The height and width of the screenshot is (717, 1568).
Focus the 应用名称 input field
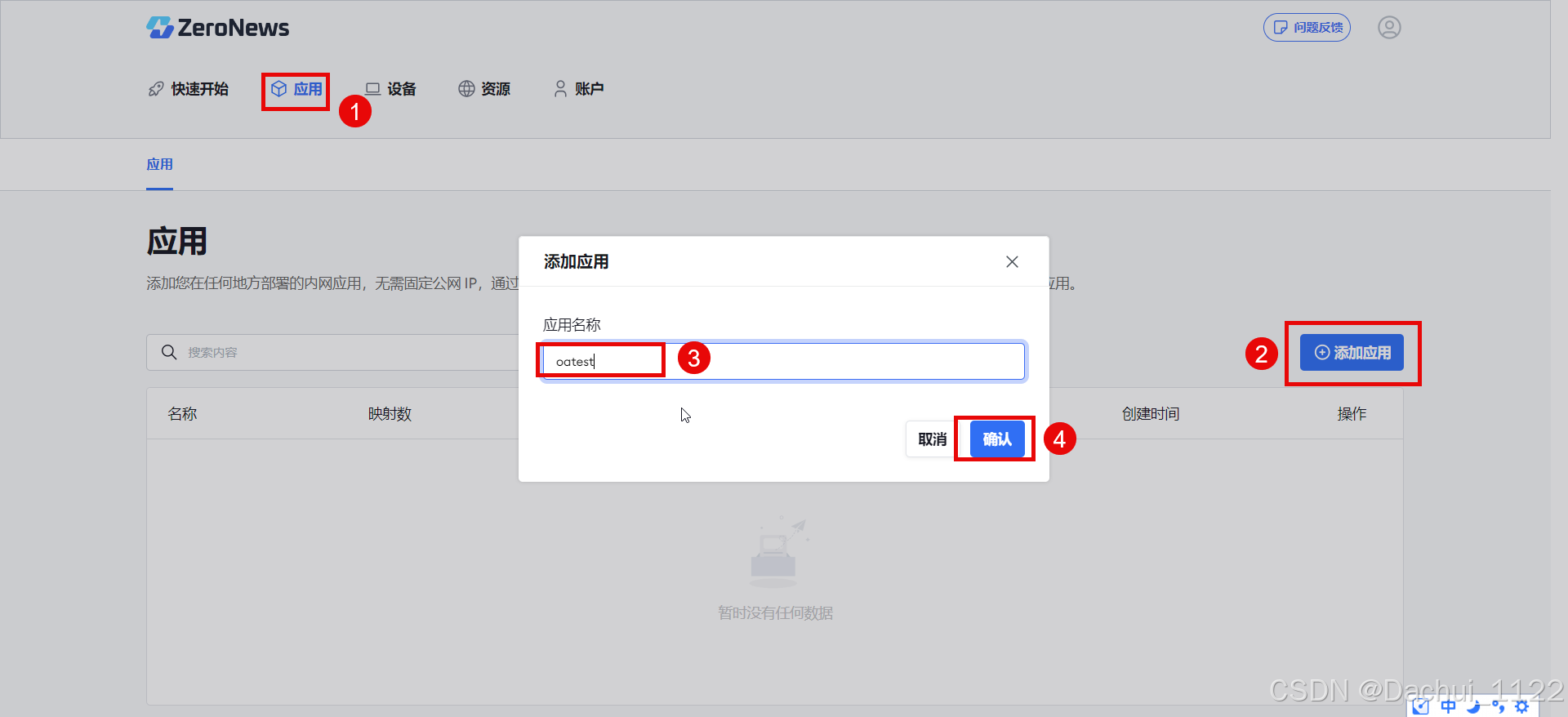point(783,361)
